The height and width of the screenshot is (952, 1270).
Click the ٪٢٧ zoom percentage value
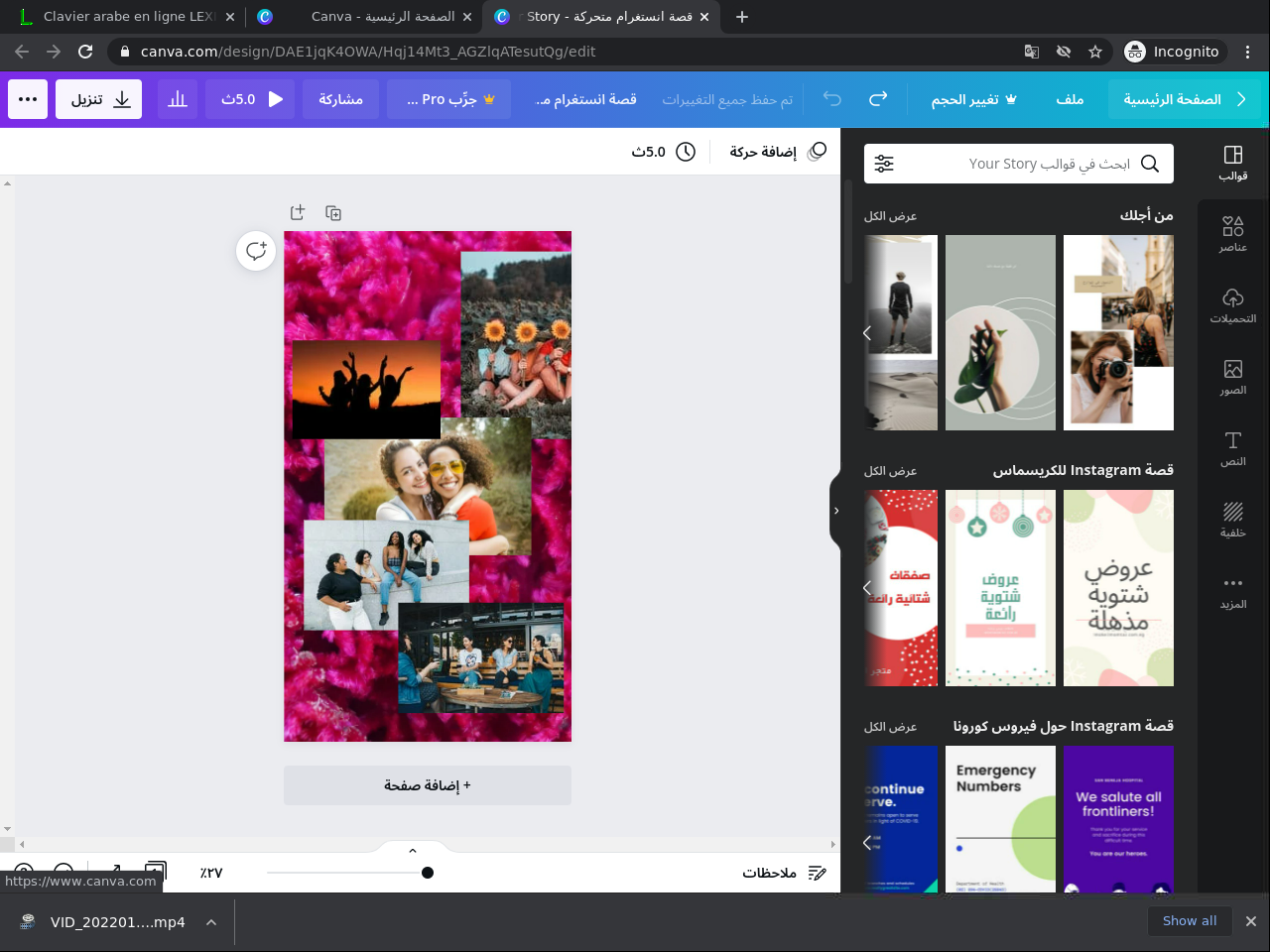tap(211, 873)
